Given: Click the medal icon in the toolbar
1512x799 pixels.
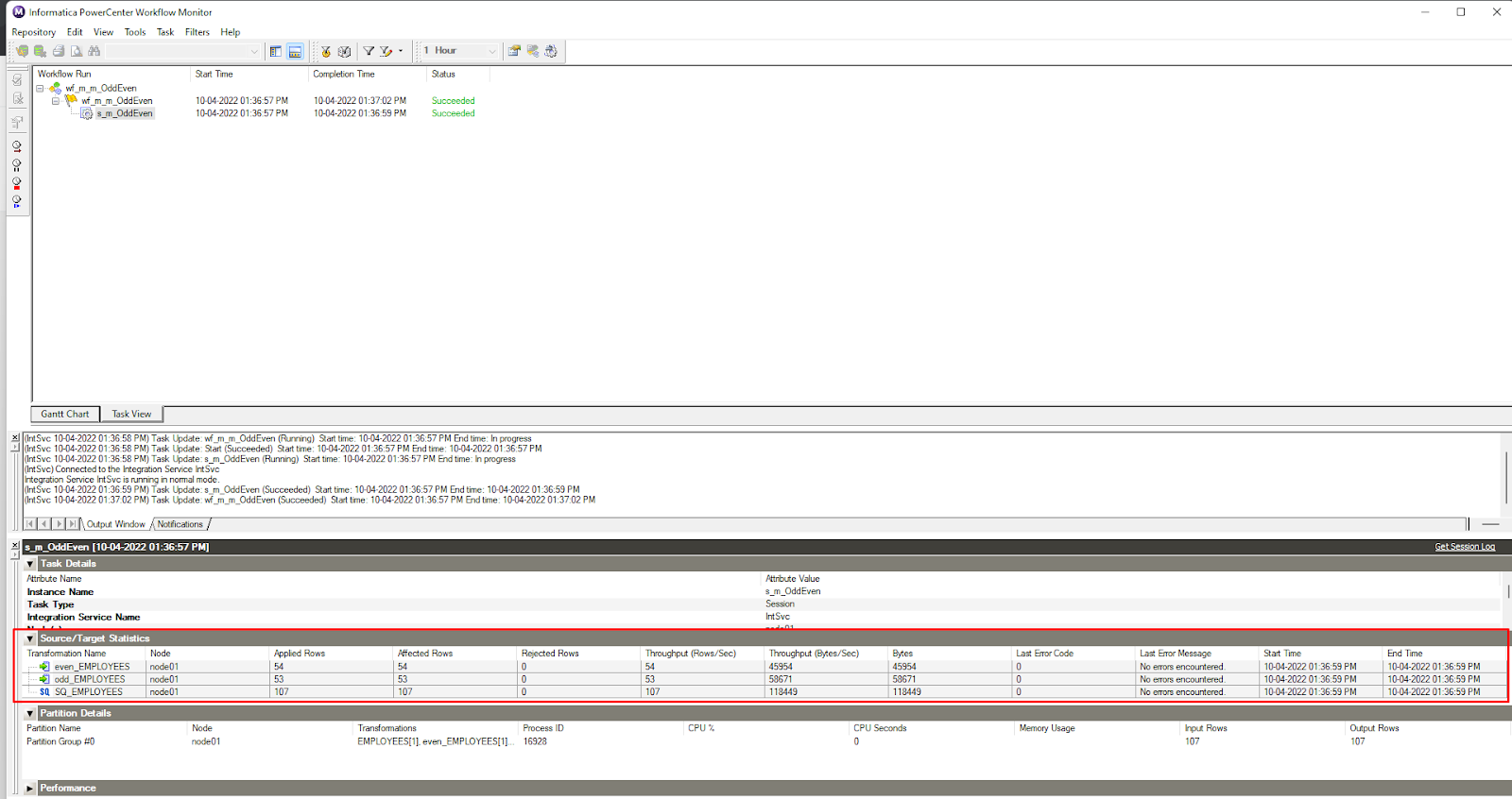Looking at the screenshot, I should [326, 51].
